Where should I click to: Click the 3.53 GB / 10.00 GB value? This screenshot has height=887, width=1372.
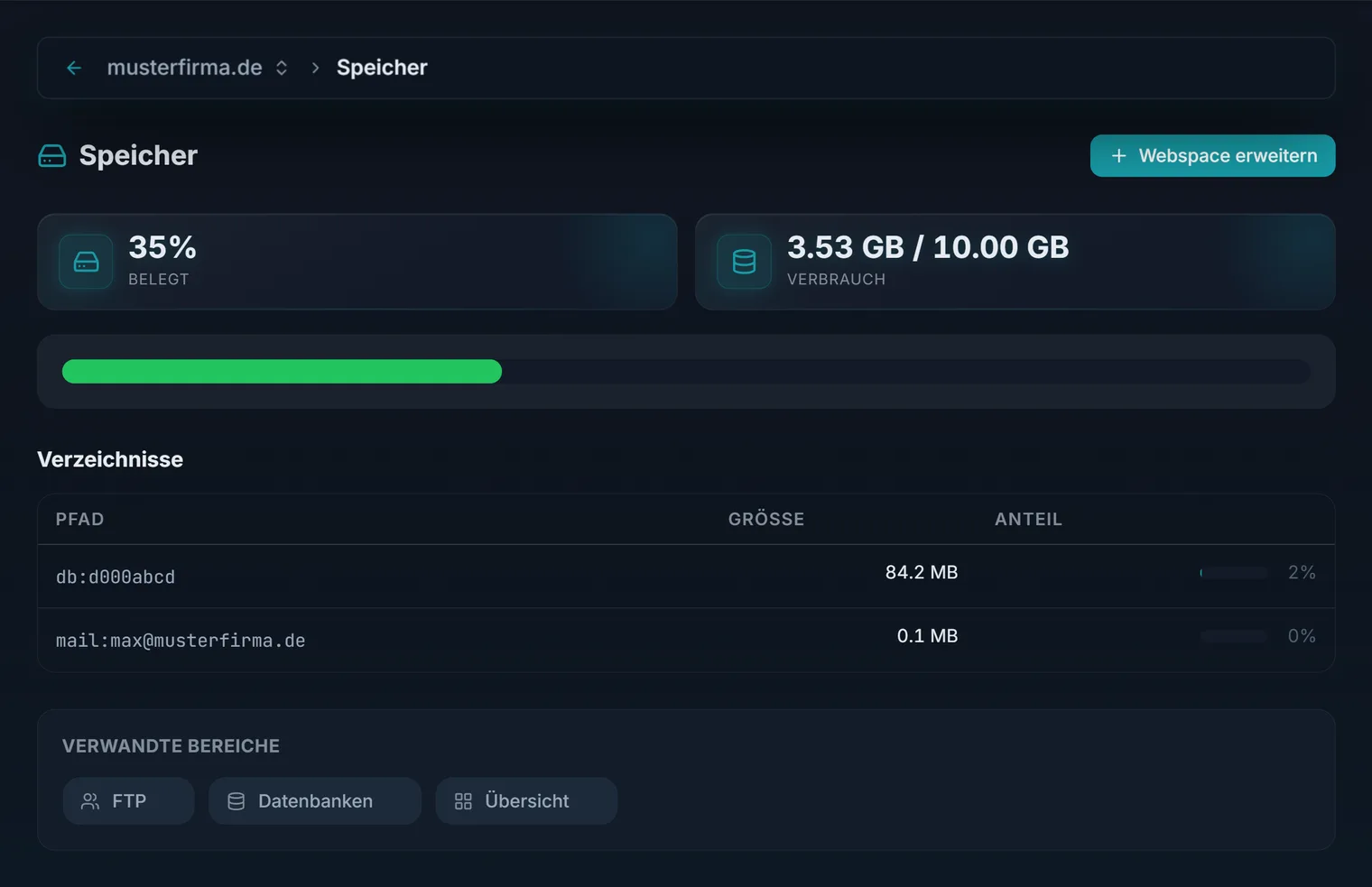pyautogui.click(x=928, y=247)
